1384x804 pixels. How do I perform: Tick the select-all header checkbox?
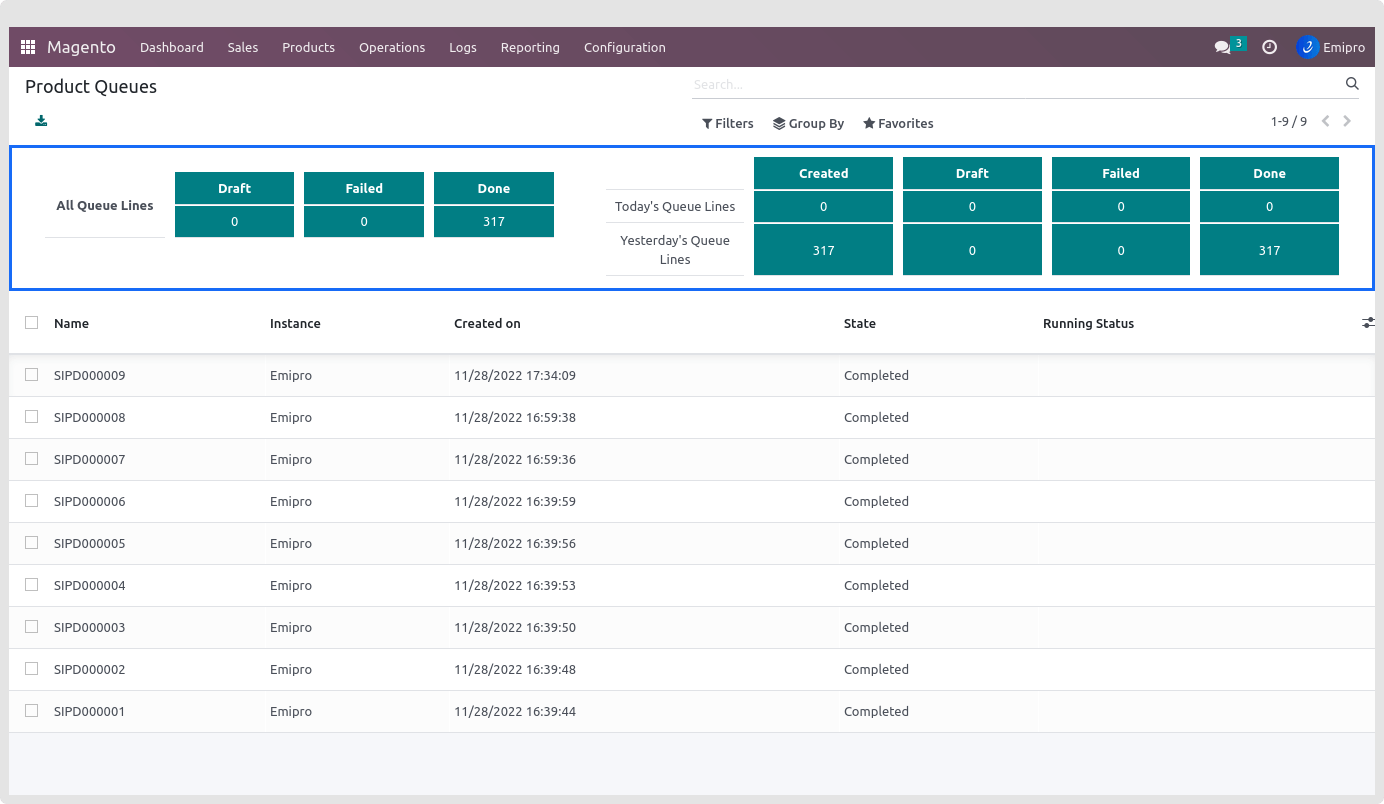(x=32, y=323)
